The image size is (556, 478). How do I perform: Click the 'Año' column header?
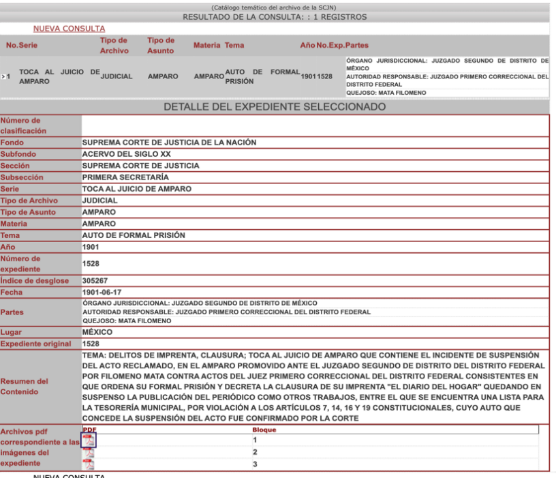[307, 45]
